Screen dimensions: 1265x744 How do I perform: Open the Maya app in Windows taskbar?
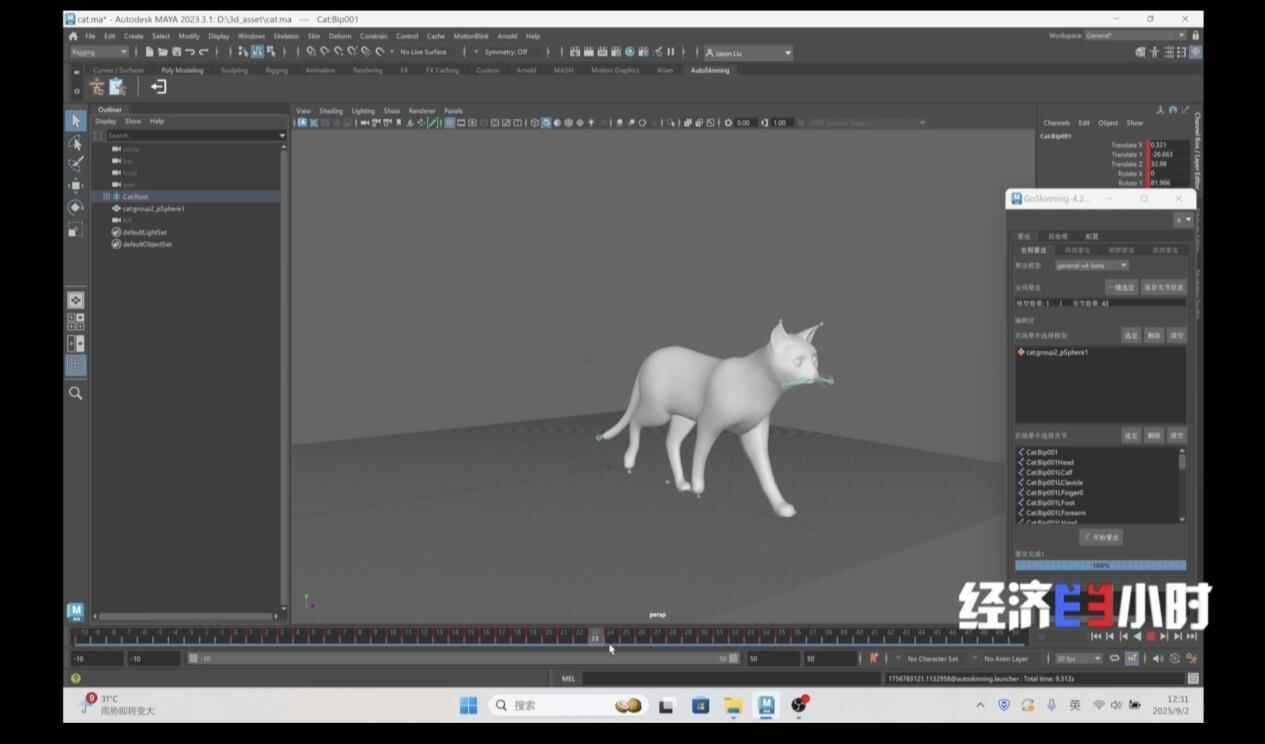tap(766, 705)
